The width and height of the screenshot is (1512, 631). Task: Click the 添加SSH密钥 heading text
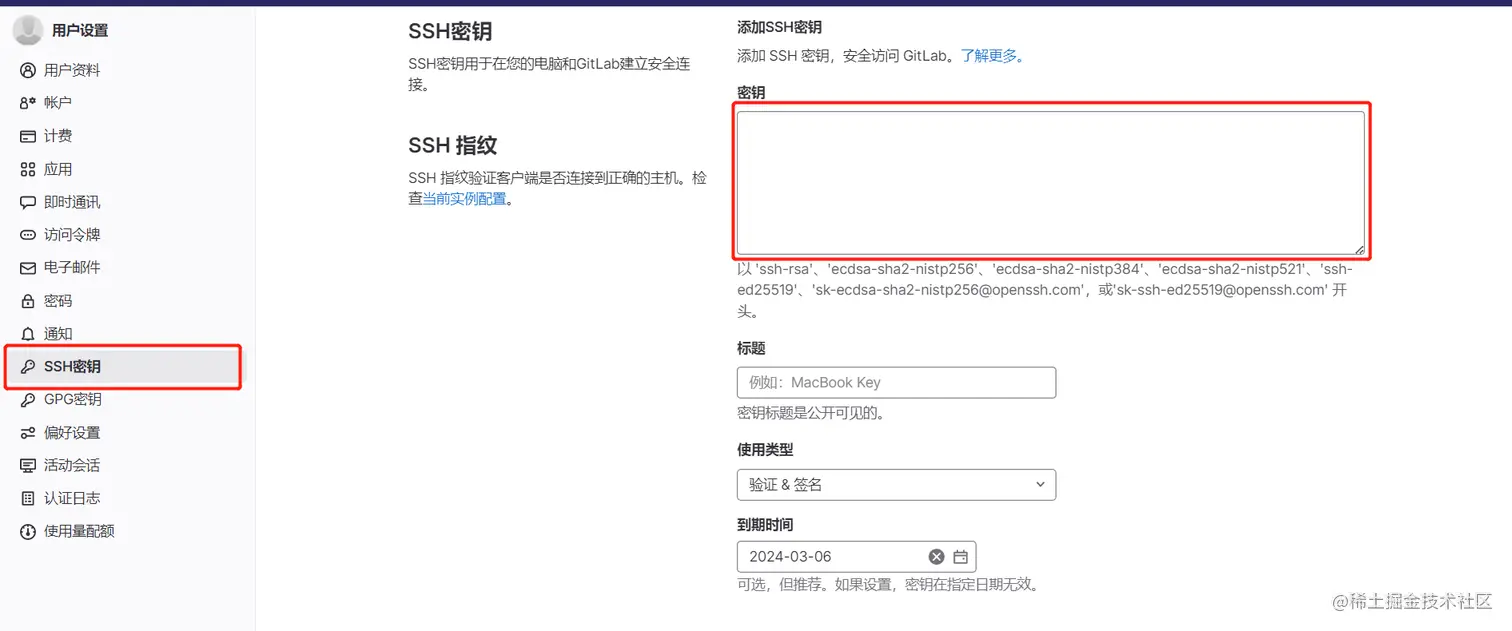[x=779, y=27]
